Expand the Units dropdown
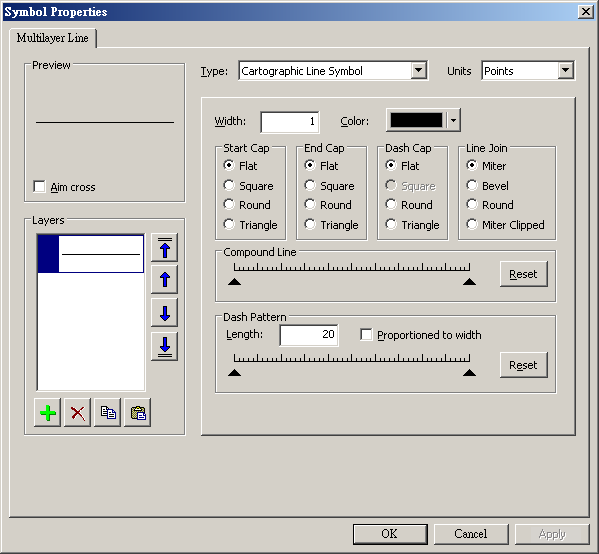The image size is (599, 554). coord(565,70)
